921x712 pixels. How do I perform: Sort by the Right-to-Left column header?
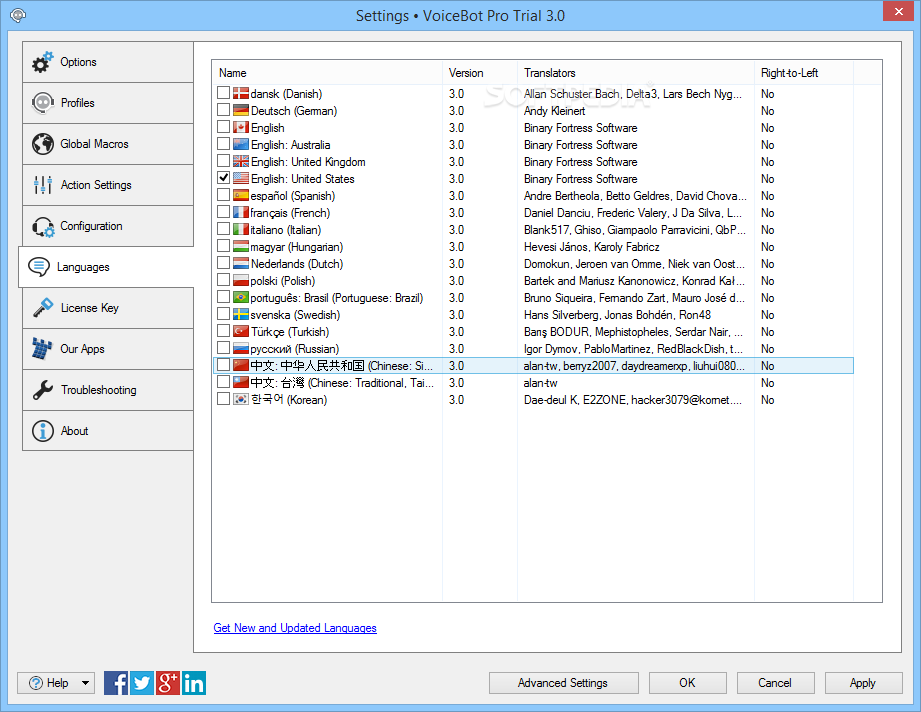804,73
